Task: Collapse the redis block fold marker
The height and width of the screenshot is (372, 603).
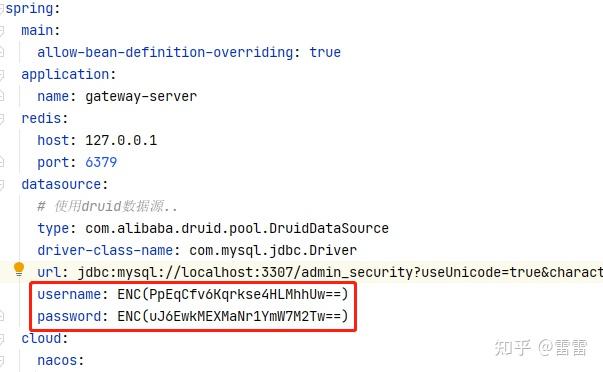Action: tap(2, 119)
